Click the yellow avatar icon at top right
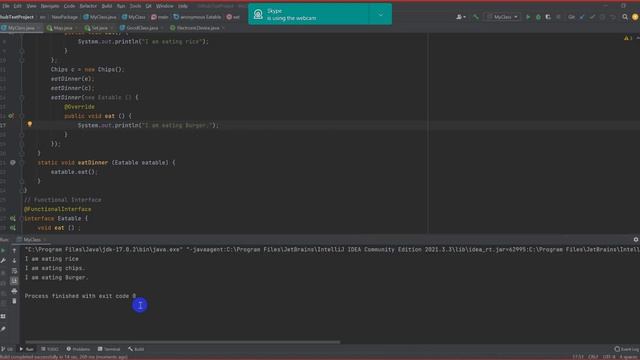The image size is (640, 360). tap(635, 17)
